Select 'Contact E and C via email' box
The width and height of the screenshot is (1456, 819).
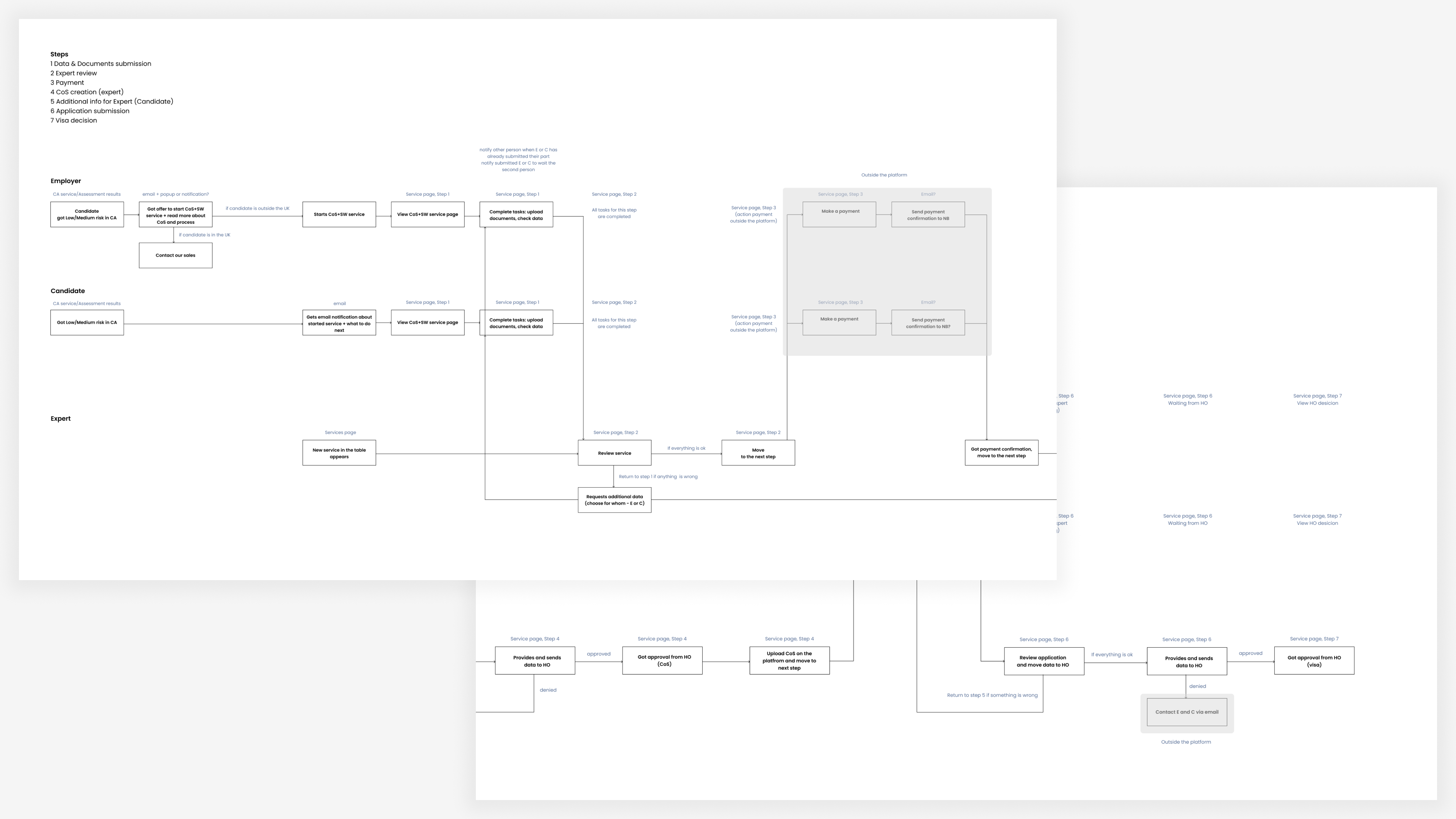tap(1186, 712)
